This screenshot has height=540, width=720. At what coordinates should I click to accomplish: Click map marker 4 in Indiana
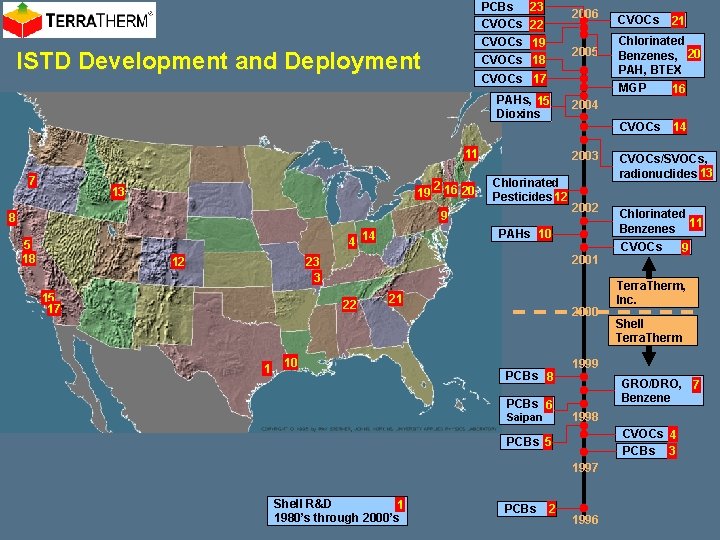click(x=352, y=241)
